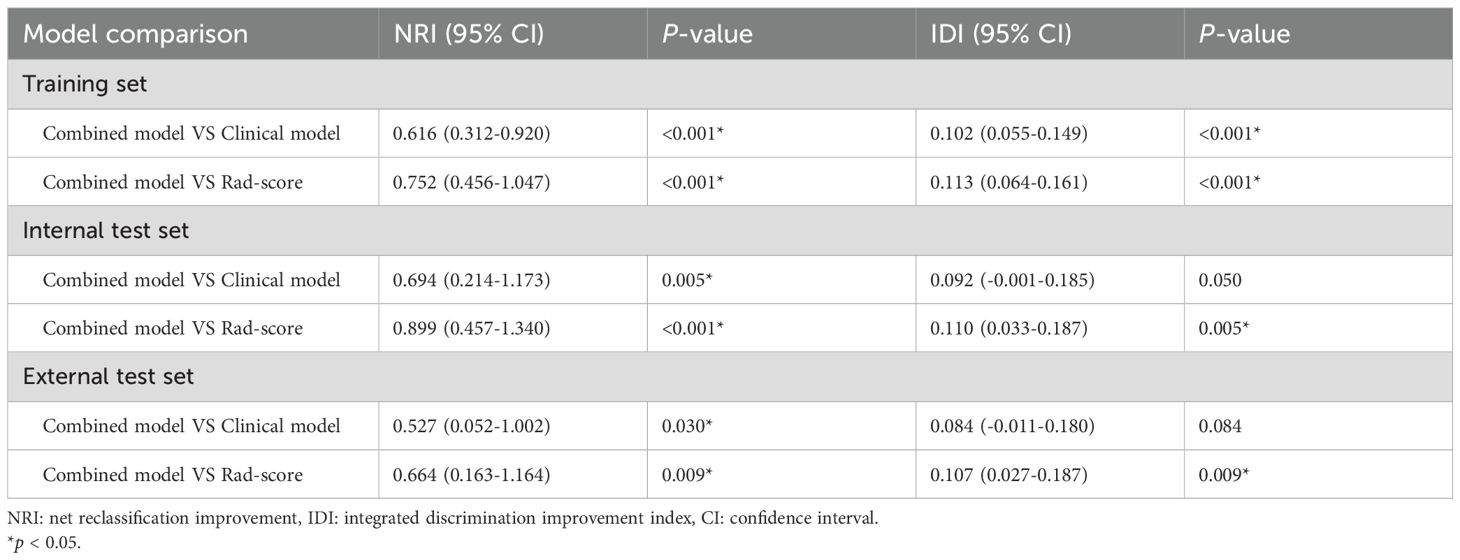The height and width of the screenshot is (560, 1460).
Task: Click the Internal test set section row
Action: (x=729, y=230)
